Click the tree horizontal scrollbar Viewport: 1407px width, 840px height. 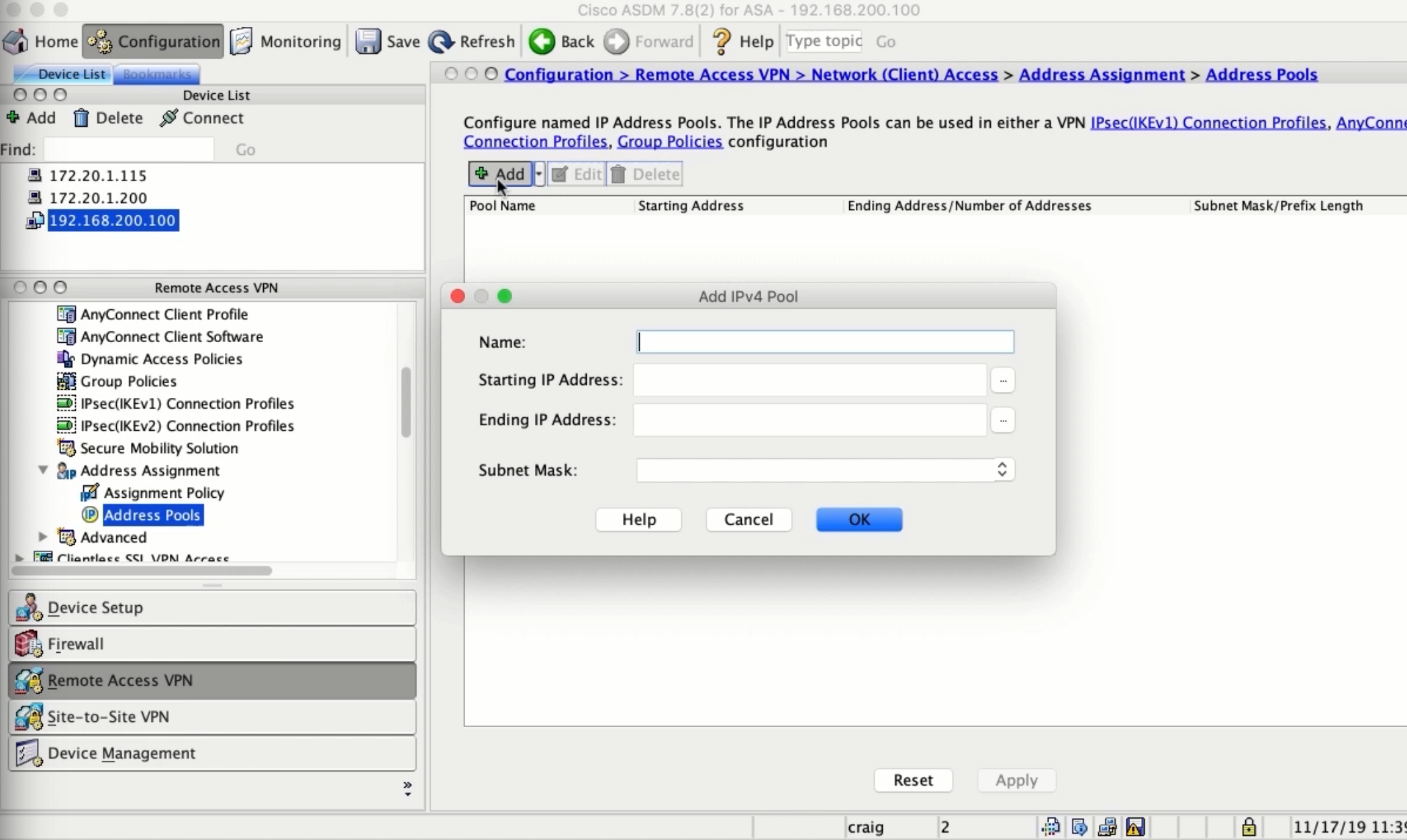tap(142, 571)
